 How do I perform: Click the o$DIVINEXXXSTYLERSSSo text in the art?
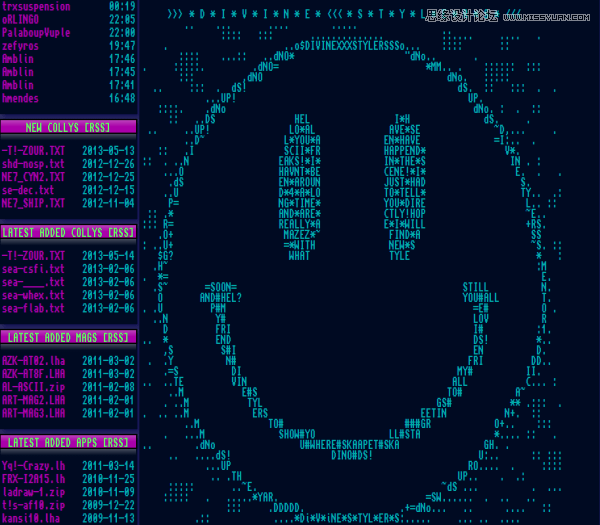pos(349,46)
